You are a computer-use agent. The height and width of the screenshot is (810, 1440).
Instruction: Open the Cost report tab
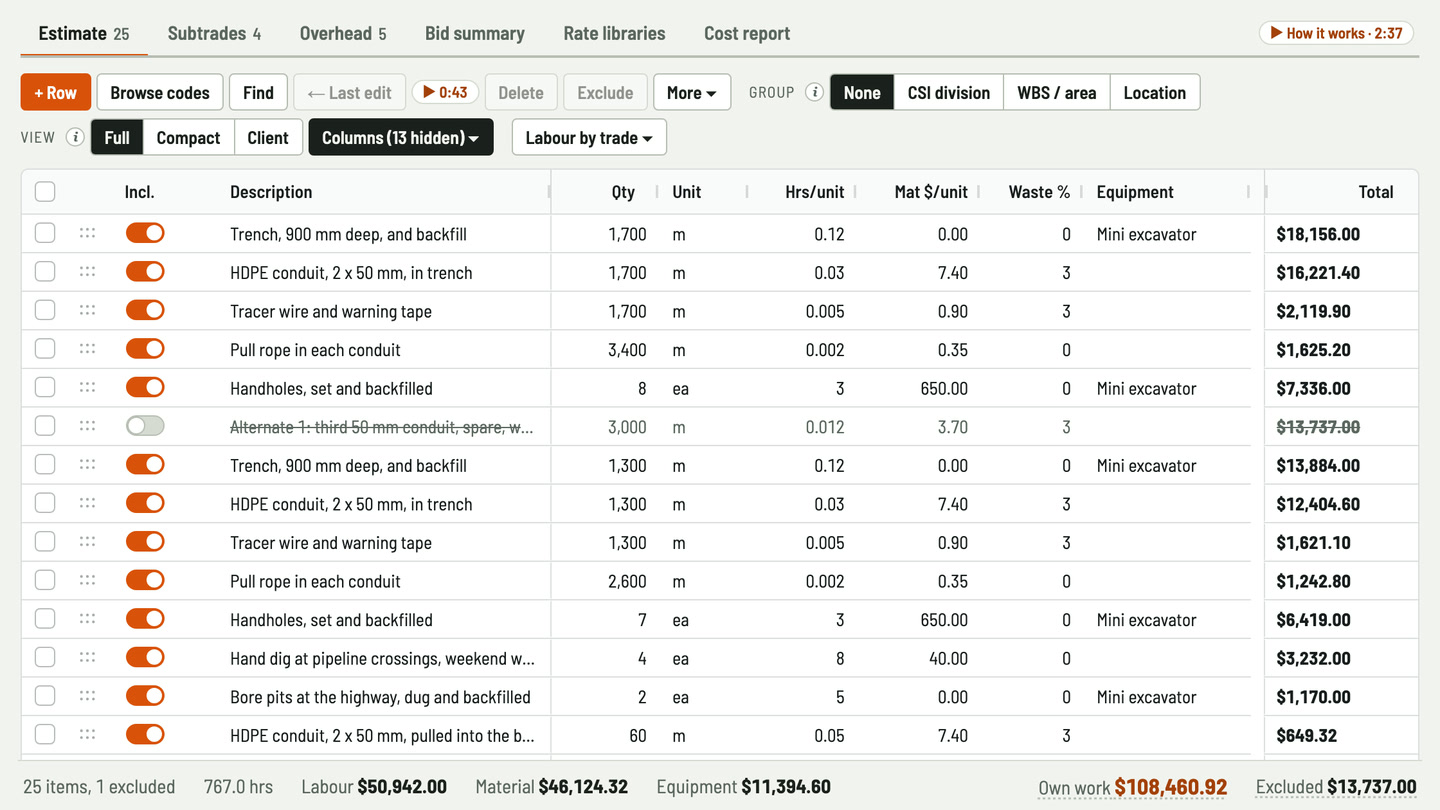(x=747, y=33)
